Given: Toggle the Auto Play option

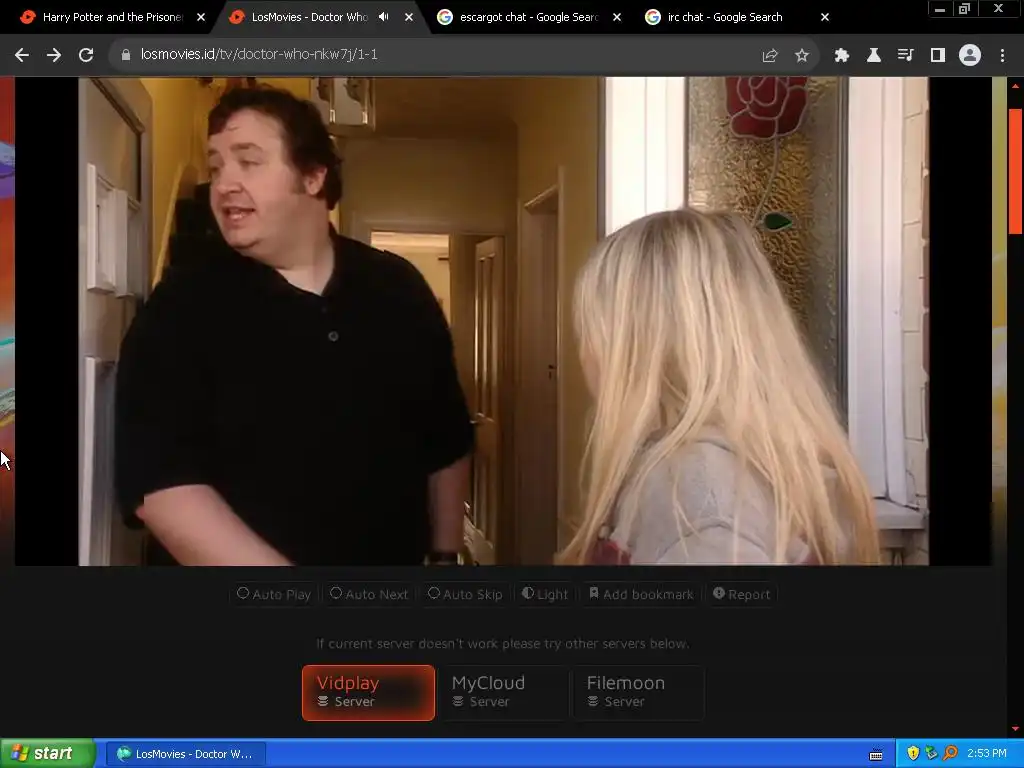Looking at the screenshot, I should pyautogui.click(x=274, y=594).
